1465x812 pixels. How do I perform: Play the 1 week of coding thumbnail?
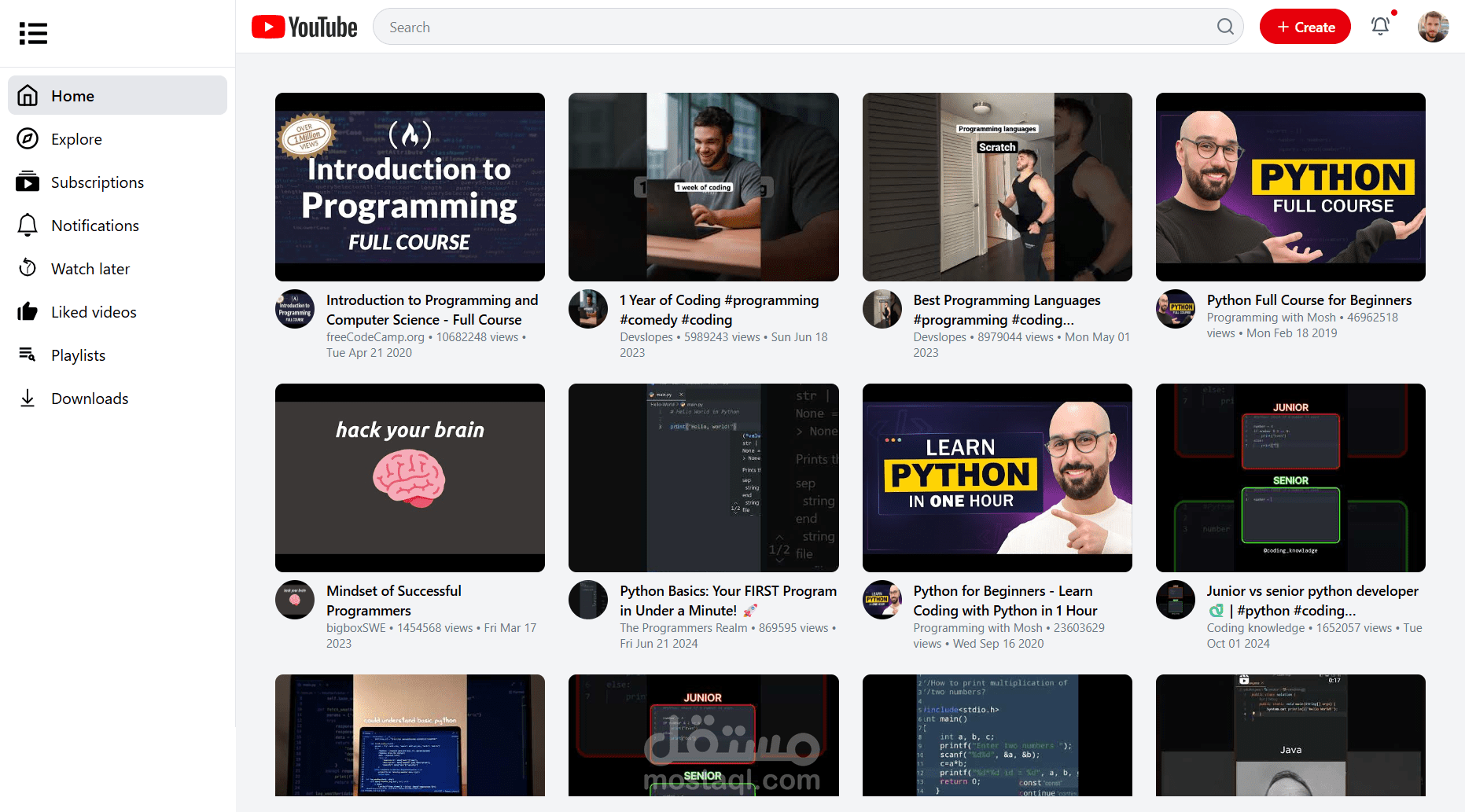pos(704,187)
